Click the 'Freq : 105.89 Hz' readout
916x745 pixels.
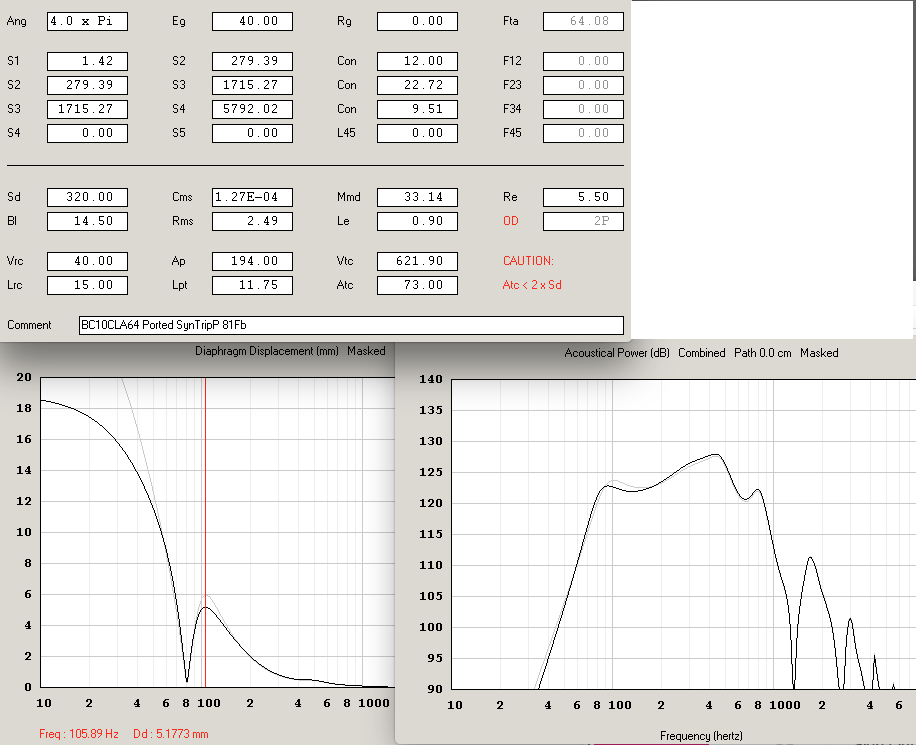click(x=79, y=734)
